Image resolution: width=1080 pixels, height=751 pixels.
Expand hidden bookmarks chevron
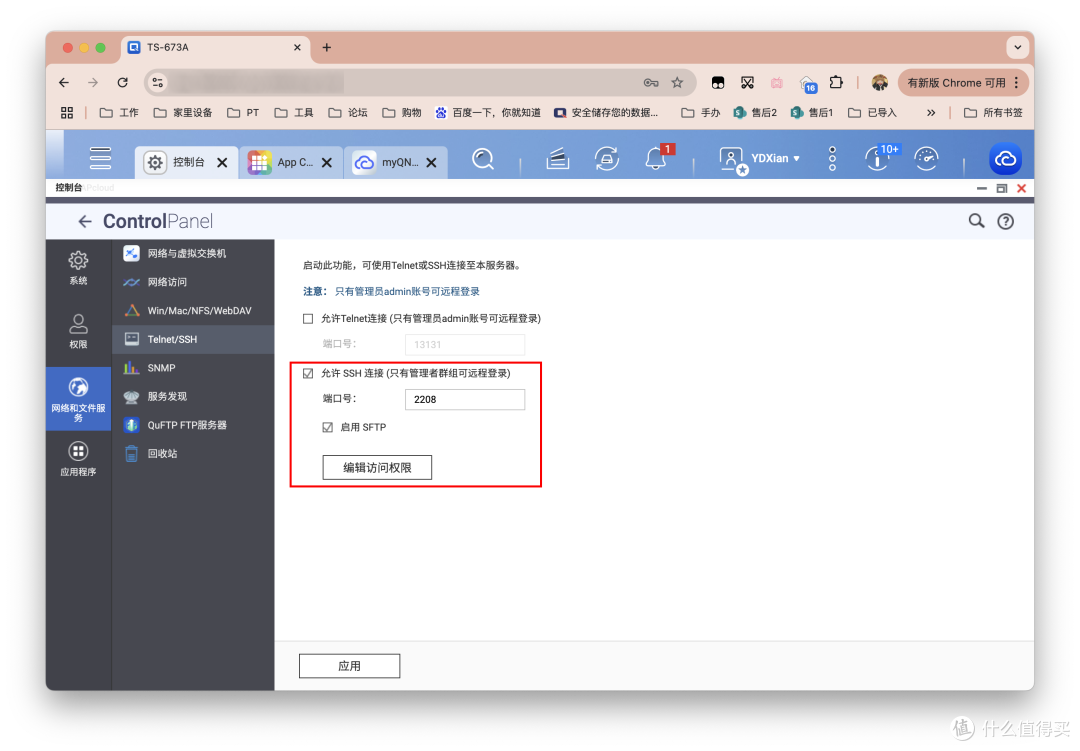pos(931,112)
